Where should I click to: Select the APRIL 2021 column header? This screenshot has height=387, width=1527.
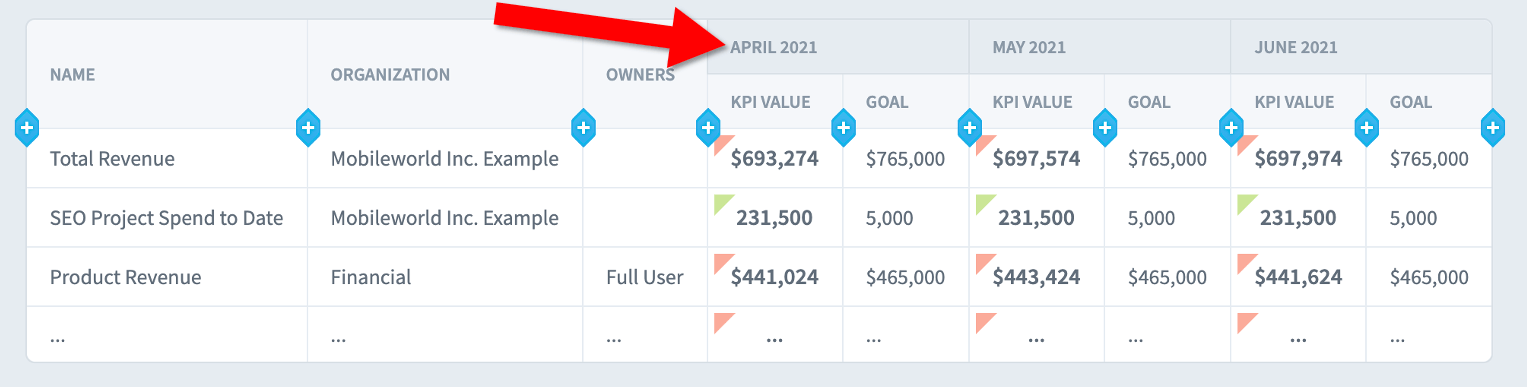[774, 47]
